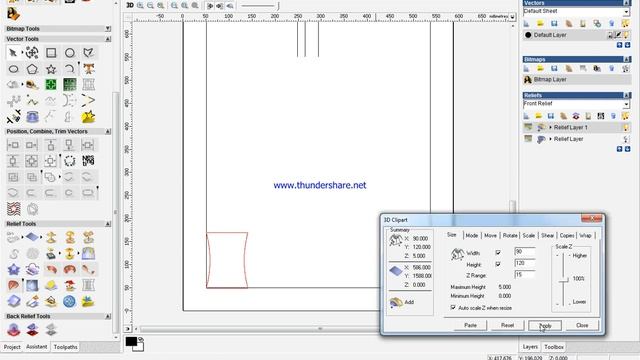Click the Save icon in Vectors panel
640x360 pixels.
point(554,24)
